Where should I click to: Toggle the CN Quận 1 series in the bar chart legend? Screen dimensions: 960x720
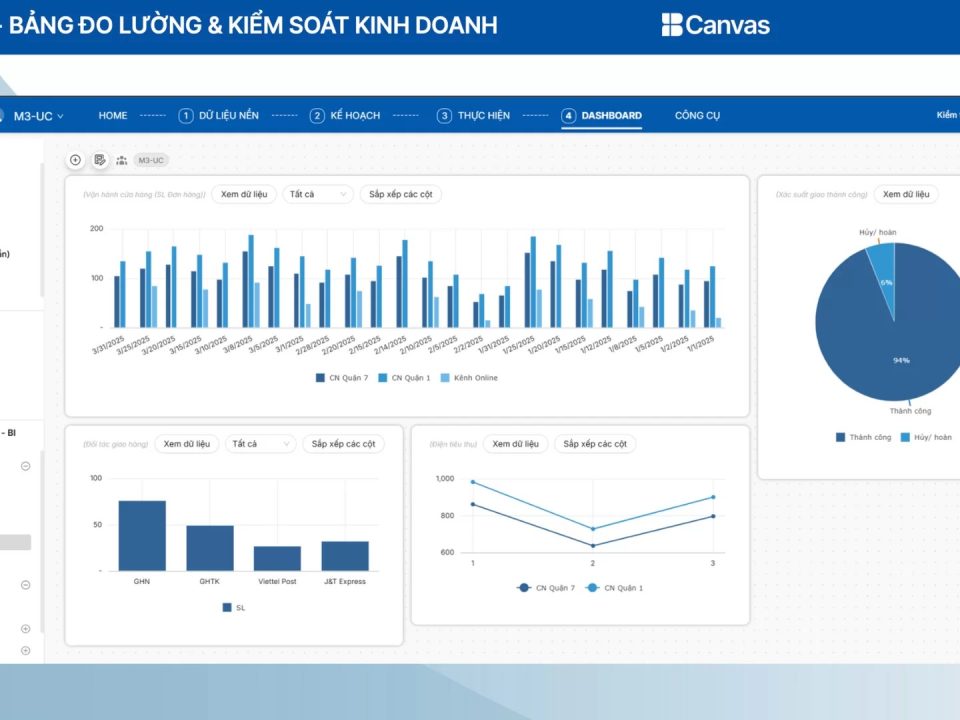[x=404, y=378]
